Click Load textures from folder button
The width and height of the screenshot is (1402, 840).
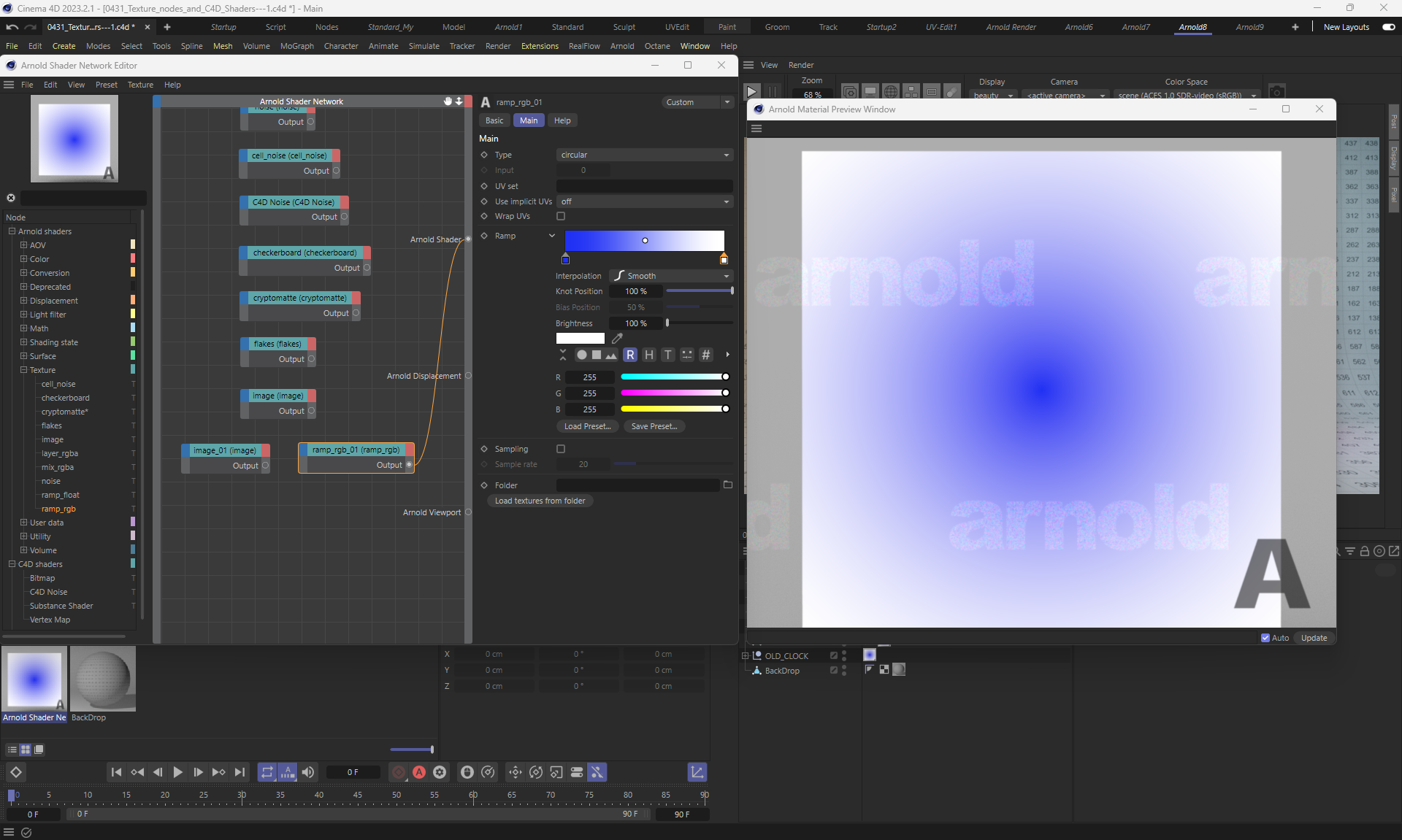(x=540, y=501)
